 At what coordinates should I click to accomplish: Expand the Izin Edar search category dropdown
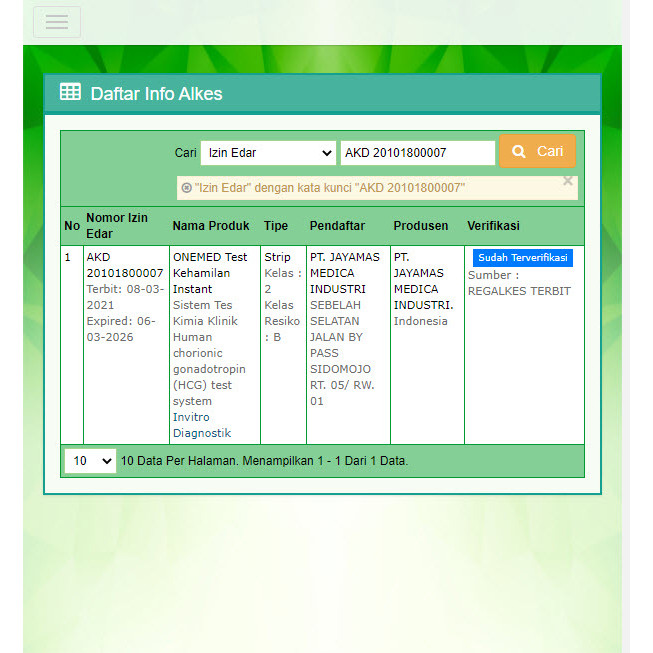(x=268, y=153)
